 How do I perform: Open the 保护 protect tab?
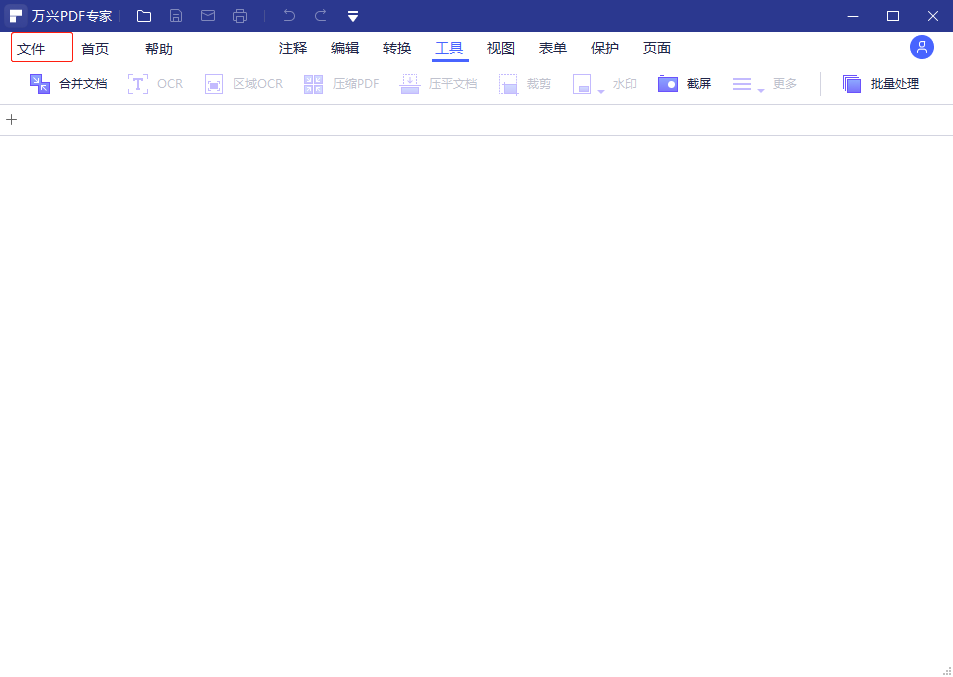coord(605,48)
